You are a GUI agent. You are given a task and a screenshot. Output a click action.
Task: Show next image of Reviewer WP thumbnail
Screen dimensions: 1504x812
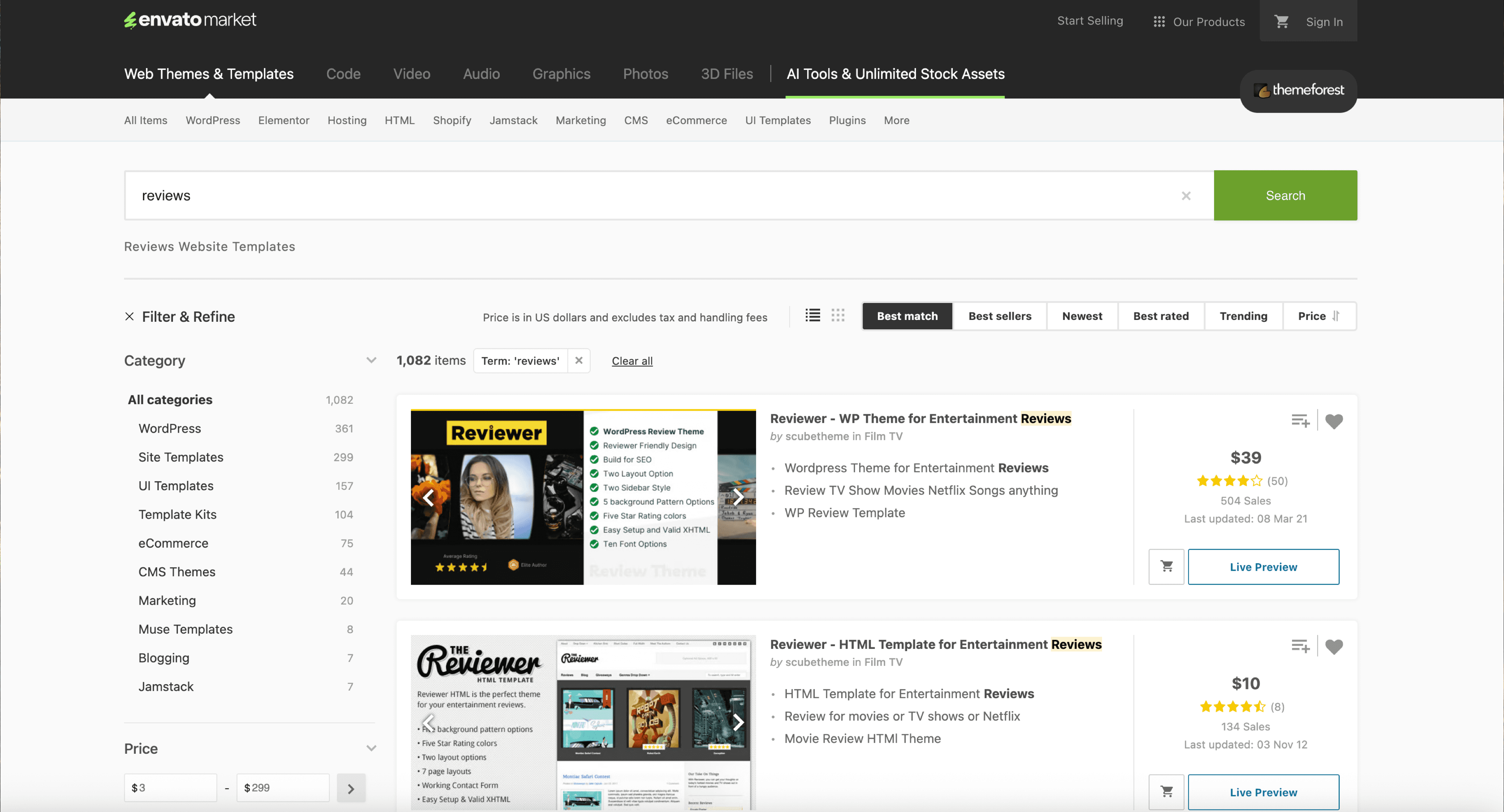(738, 497)
